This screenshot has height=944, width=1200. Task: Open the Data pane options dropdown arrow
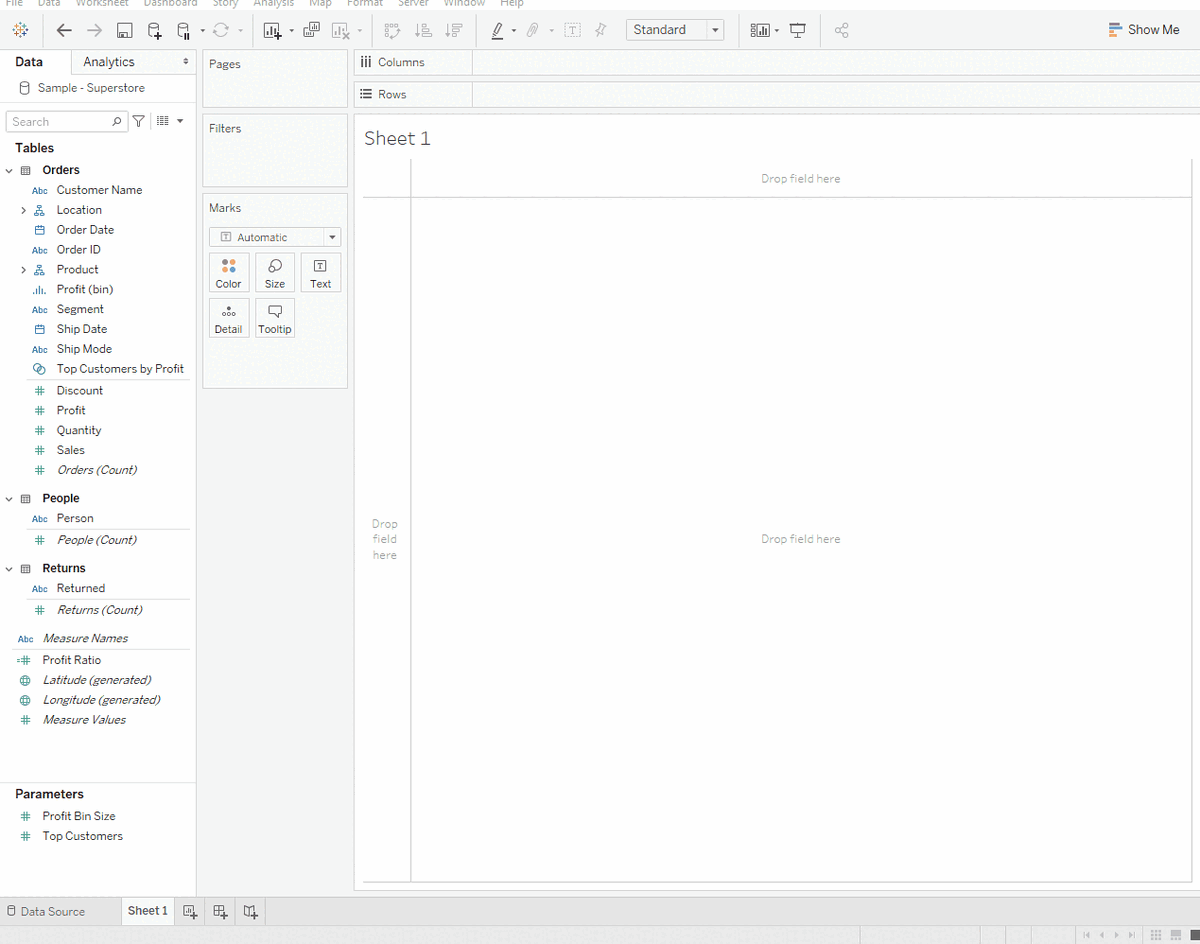tap(180, 121)
